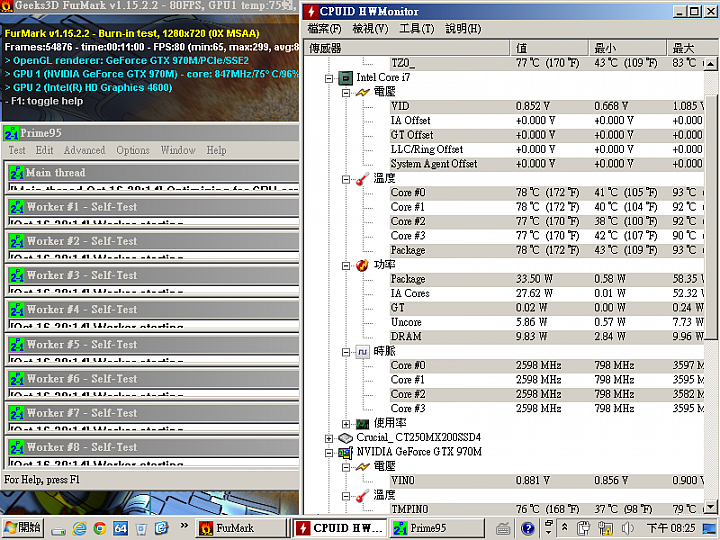Open Internet Explorer from quick launch
Image resolution: width=720 pixels, height=540 pixels.
click(x=79, y=528)
